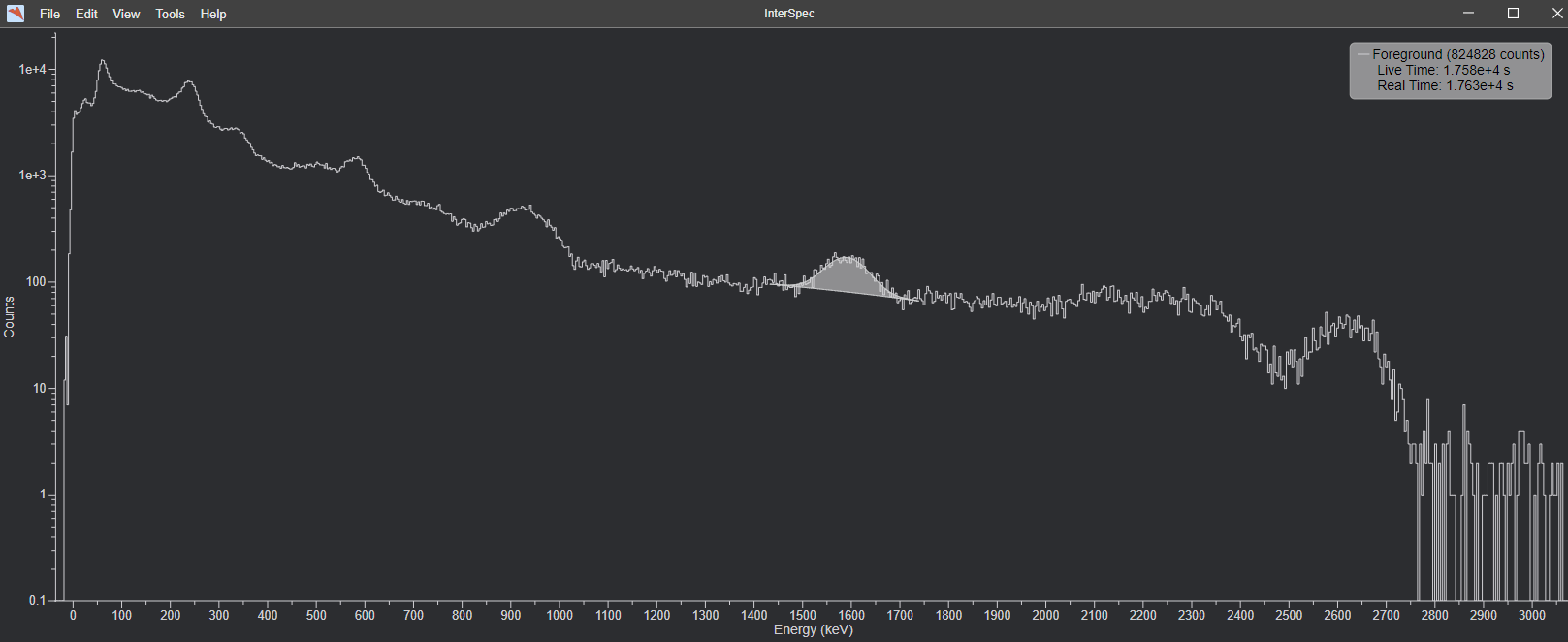The width and height of the screenshot is (1568, 642).
Task: Open the Tools menu
Action: [x=170, y=14]
